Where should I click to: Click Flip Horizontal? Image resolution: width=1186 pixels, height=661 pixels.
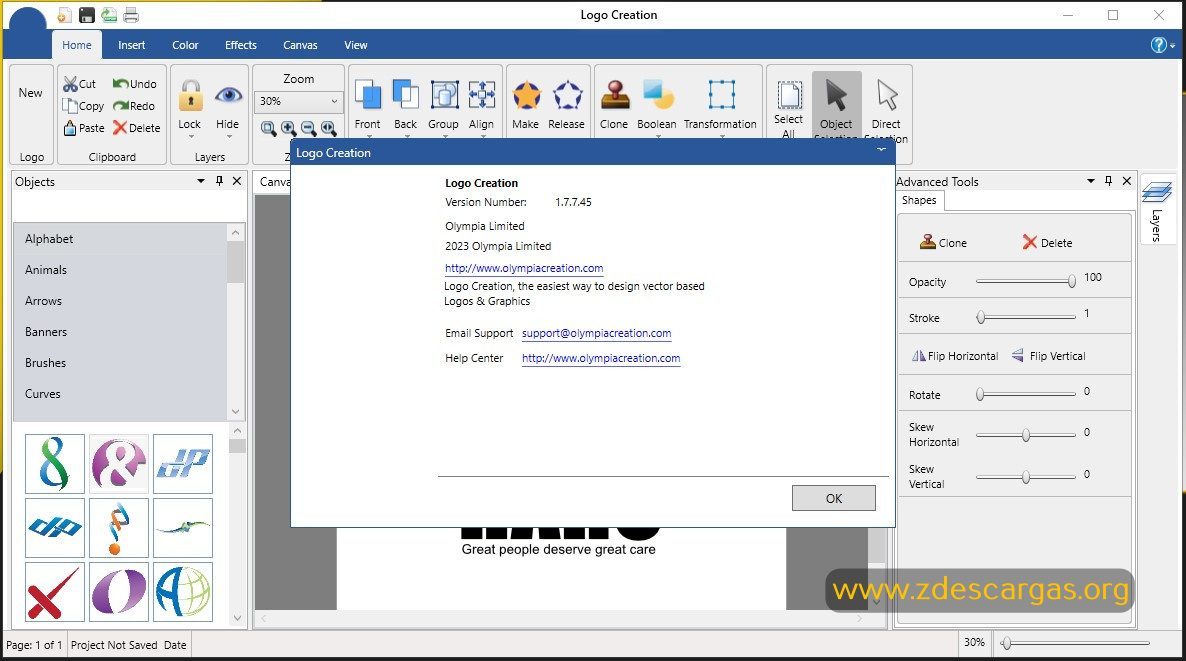(955, 355)
